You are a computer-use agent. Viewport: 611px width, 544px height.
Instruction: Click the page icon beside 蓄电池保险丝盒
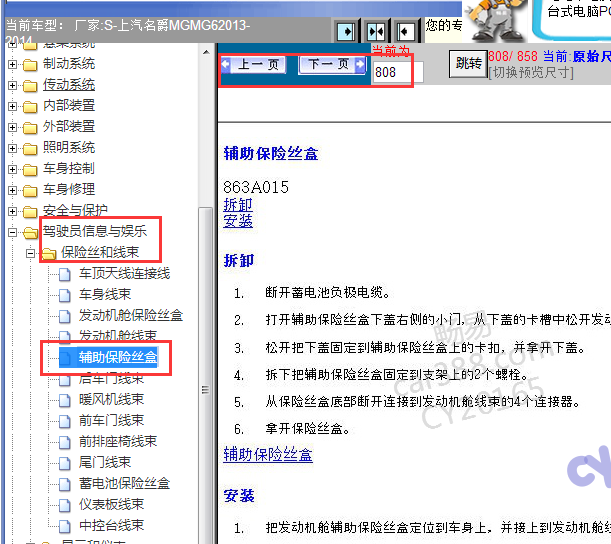coord(65,485)
